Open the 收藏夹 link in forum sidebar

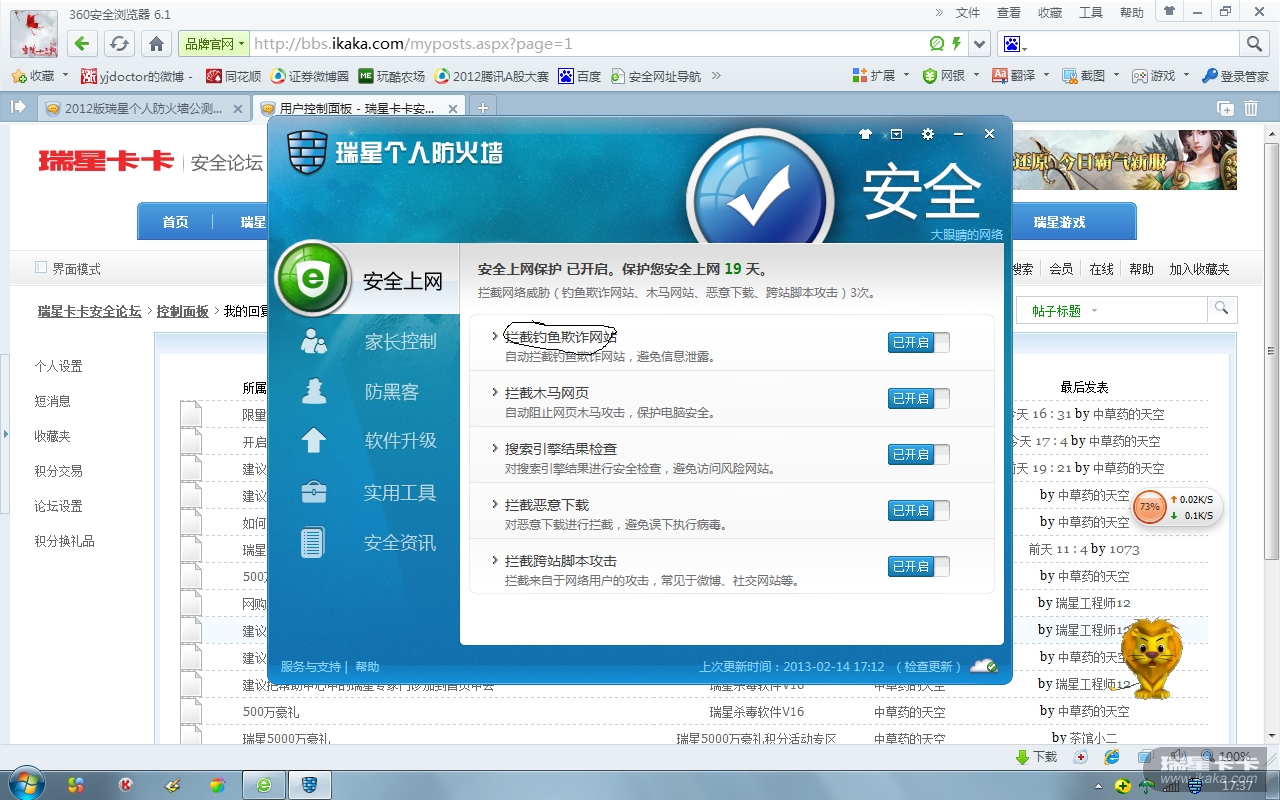click(x=52, y=436)
